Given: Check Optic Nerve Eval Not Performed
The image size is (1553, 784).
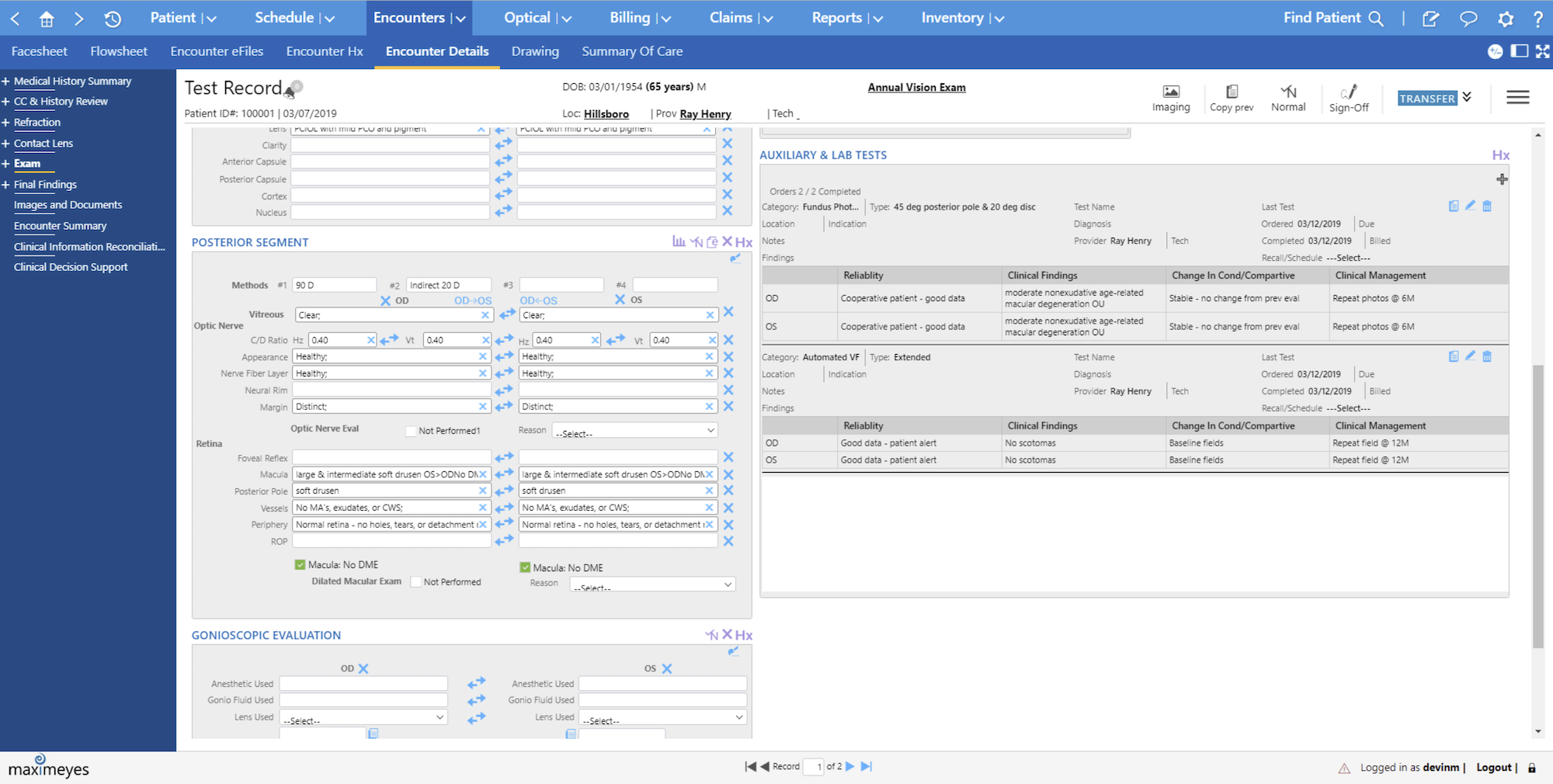Looking at the screenshot, I should click(x=411, y=431).
